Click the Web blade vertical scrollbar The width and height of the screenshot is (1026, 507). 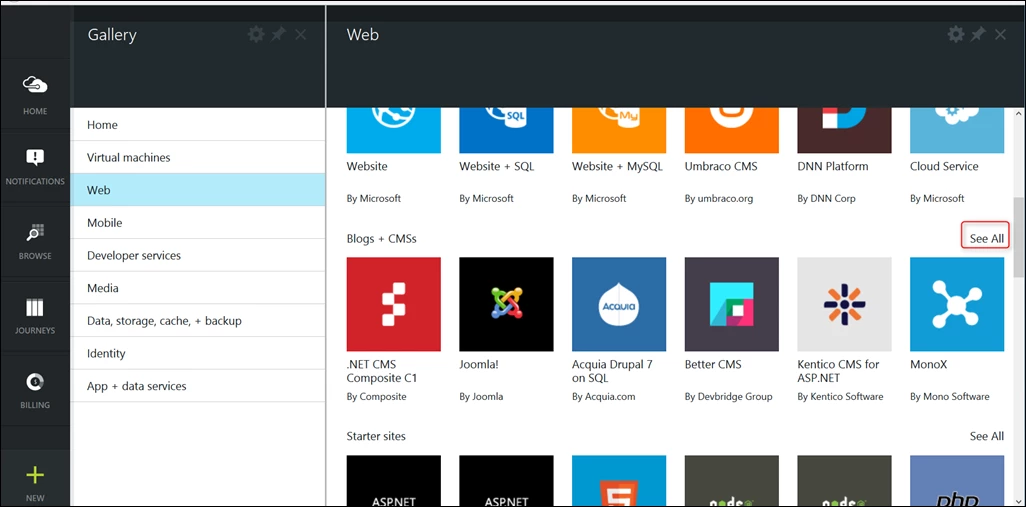(x=1019, y=238)
